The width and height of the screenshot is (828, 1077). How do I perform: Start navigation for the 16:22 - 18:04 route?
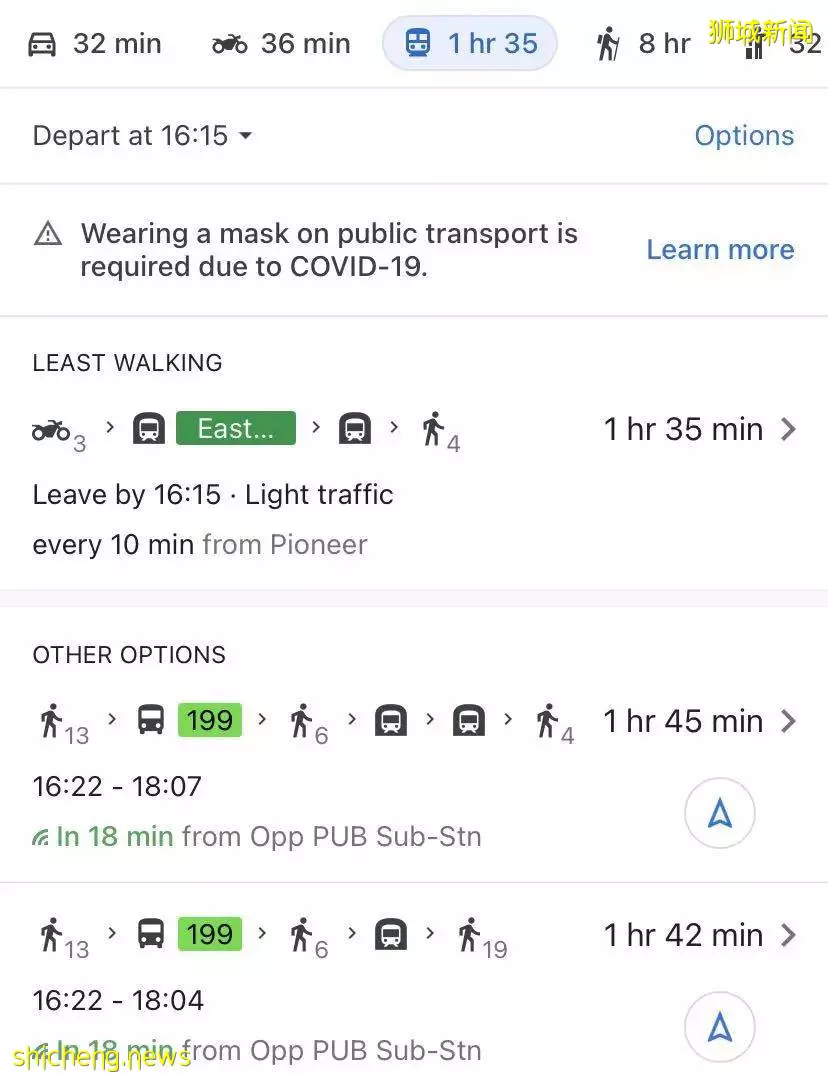[719, 1028]
